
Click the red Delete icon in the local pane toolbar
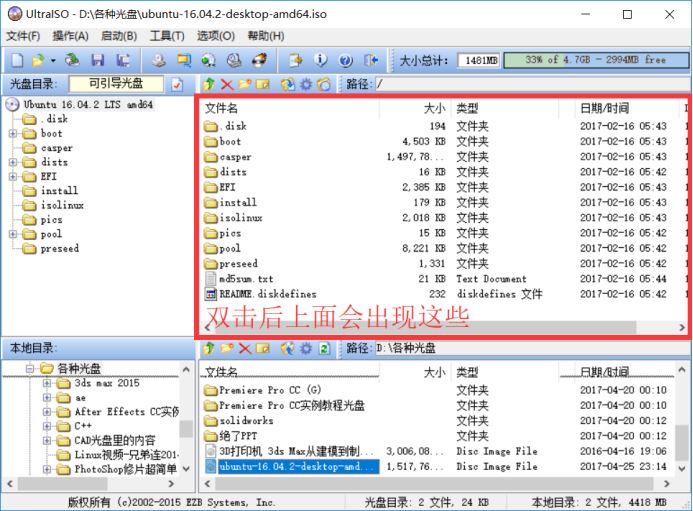(245, 348)
